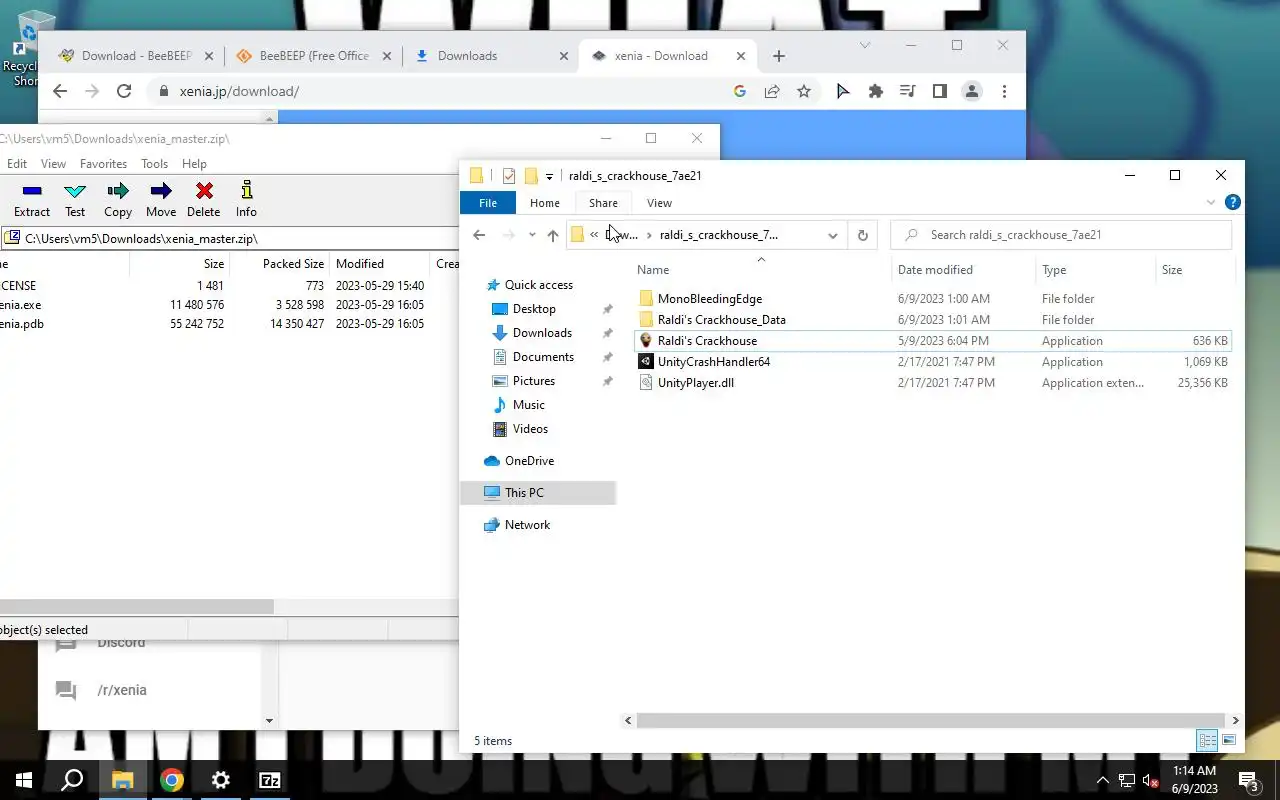
Task: Select Network in navigation pane
Action: (x=527, y=525)
